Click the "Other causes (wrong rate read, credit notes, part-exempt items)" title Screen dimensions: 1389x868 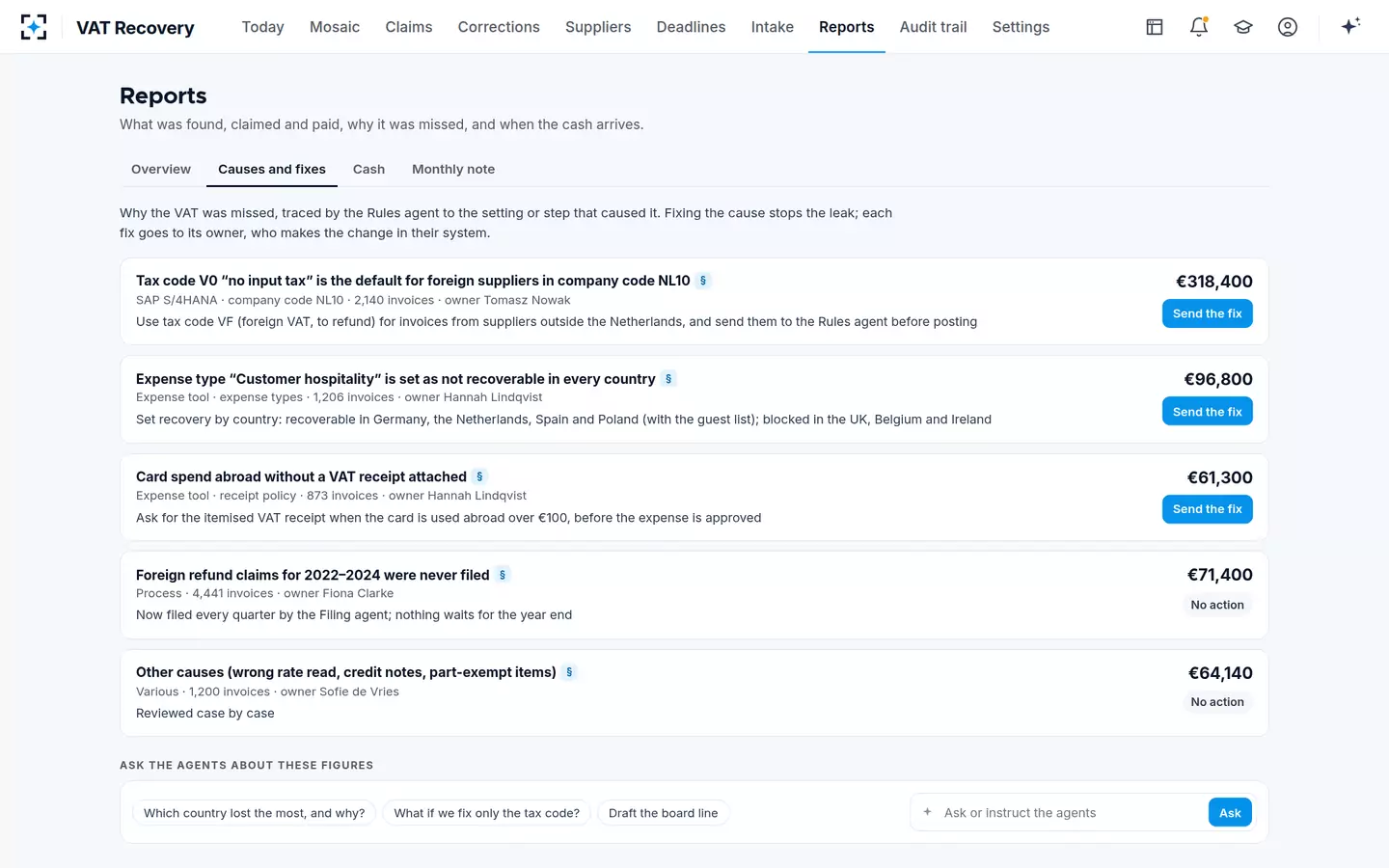click(346, 672)
